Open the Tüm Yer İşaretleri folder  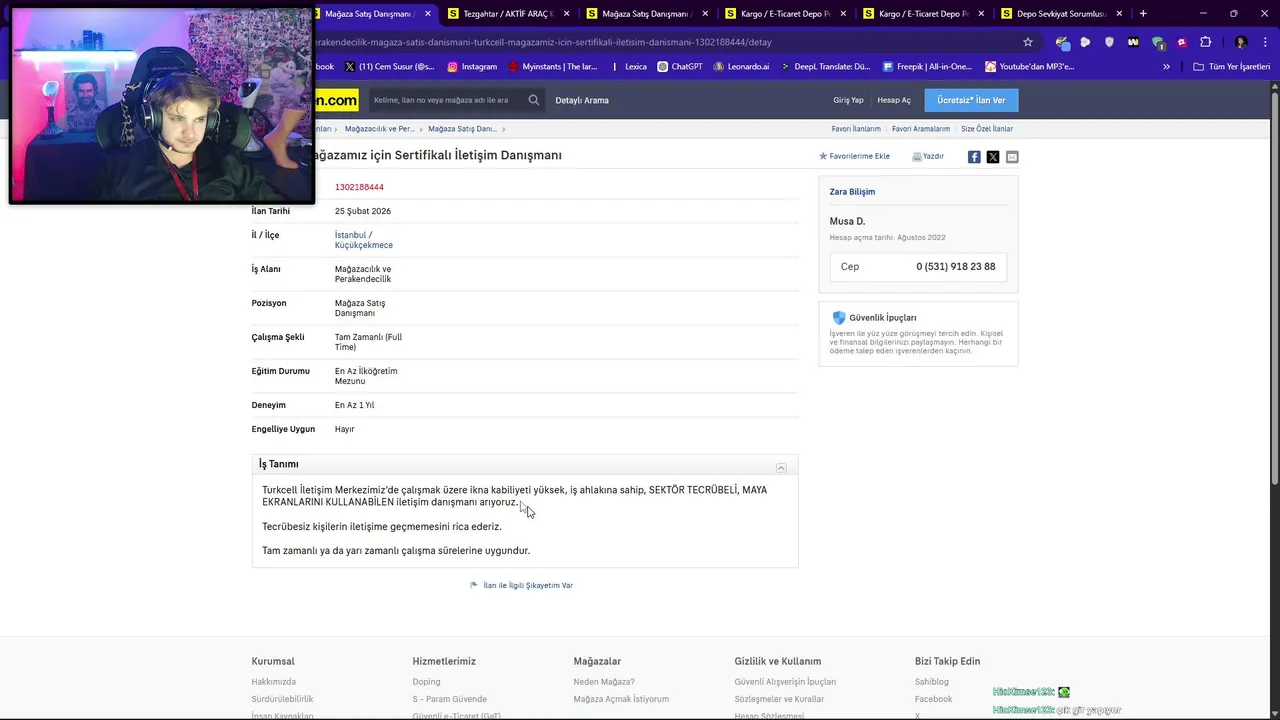(x=1232, y=67)
